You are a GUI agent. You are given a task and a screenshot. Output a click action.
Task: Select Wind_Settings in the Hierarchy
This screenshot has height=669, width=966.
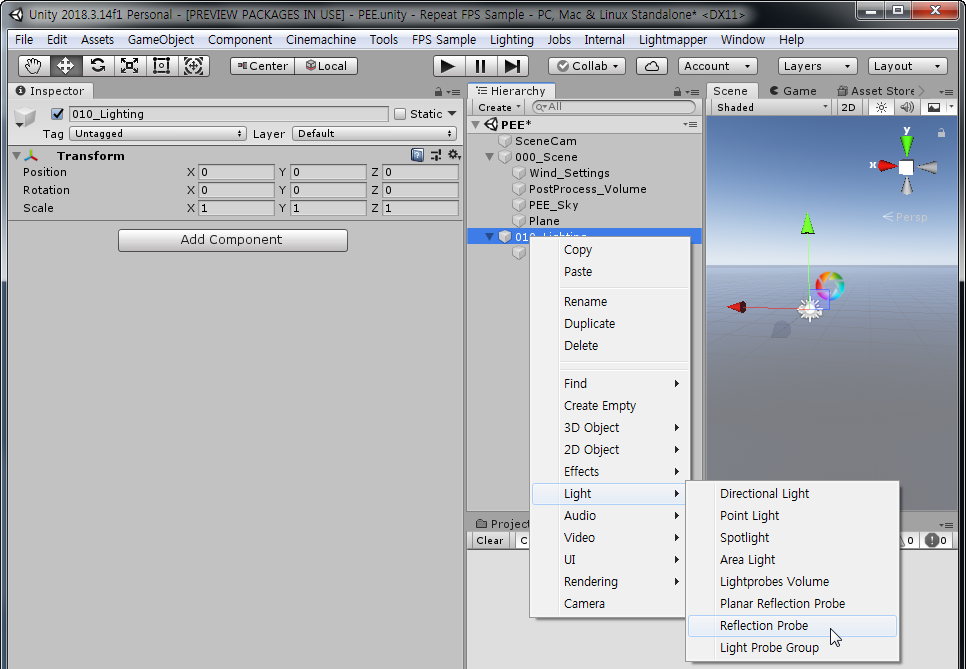tap(569, 173)
